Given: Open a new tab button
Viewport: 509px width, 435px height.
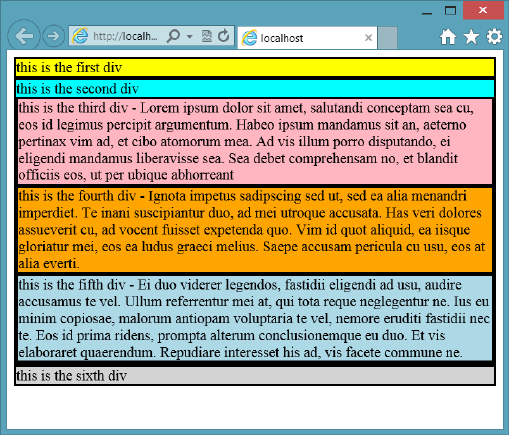Looking at the screenshot, I should click(x=388, y=38).
